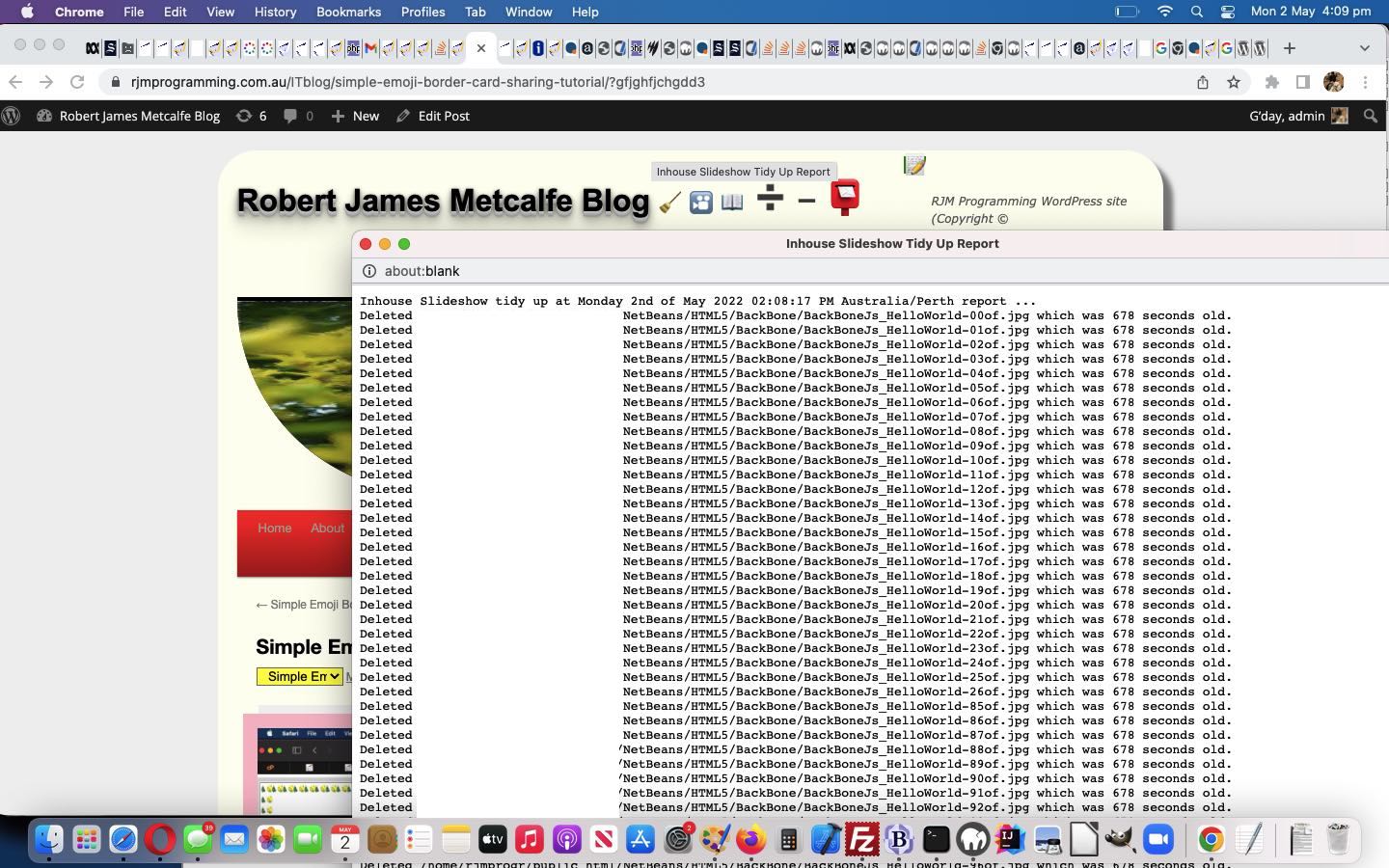Click the open book emoji in blog header

[x=732, y=202]
